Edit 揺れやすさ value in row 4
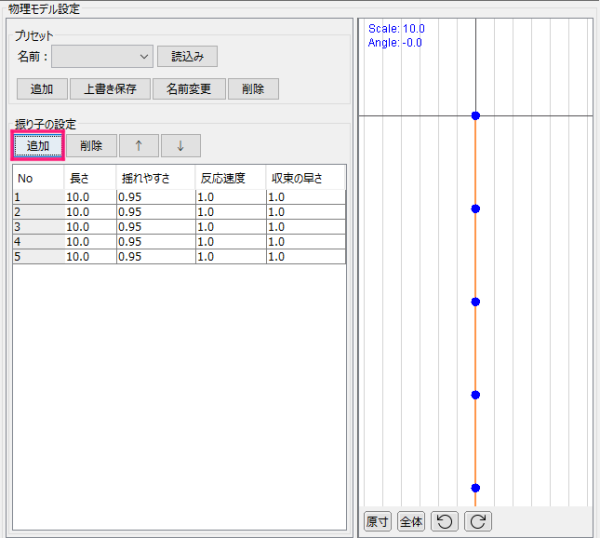The height and width of the screenshot is (538, 600). (156, 242)
